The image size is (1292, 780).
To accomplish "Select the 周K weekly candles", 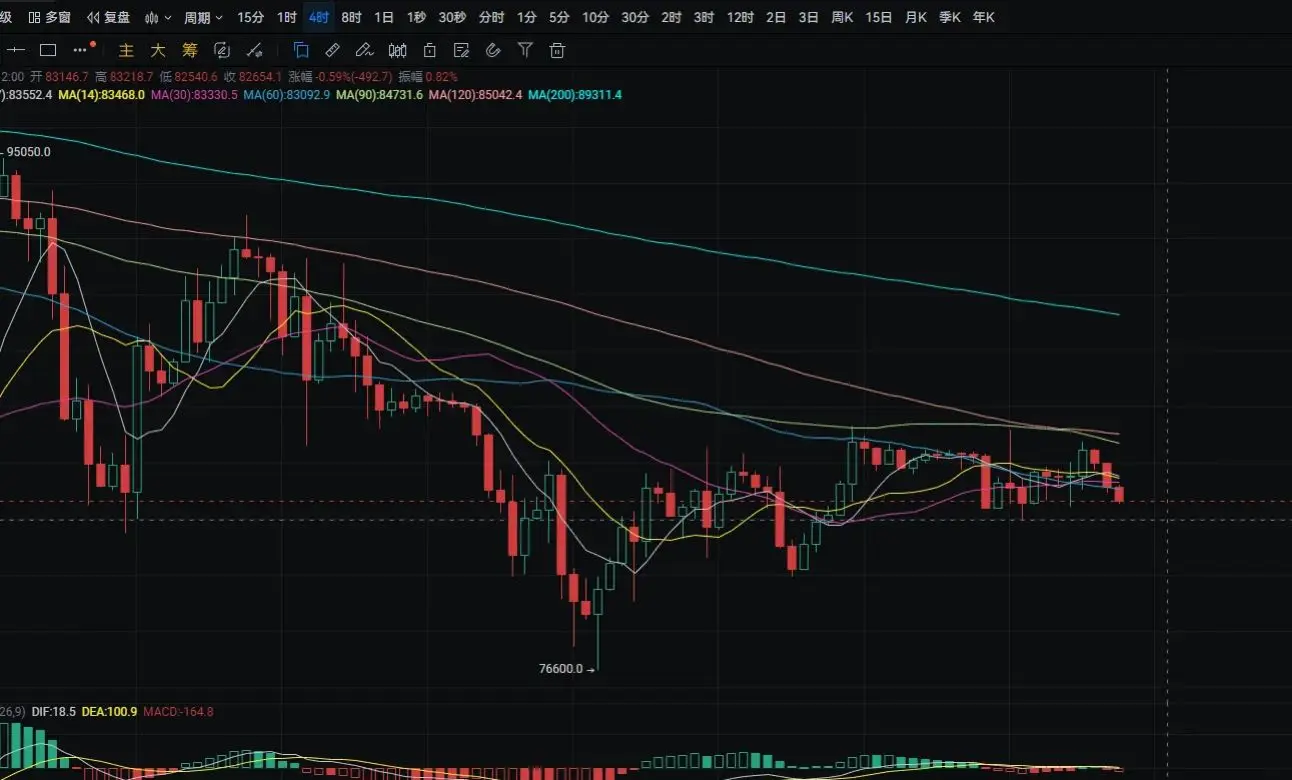I will [842, 18].
